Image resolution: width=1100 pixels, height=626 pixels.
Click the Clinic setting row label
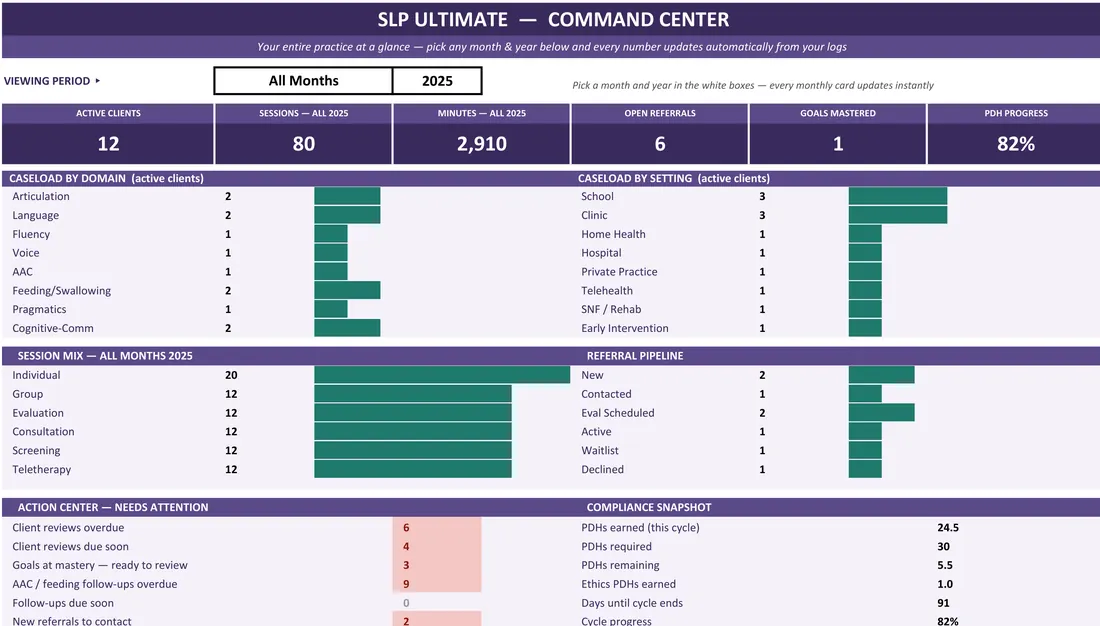tap(594, 215)
